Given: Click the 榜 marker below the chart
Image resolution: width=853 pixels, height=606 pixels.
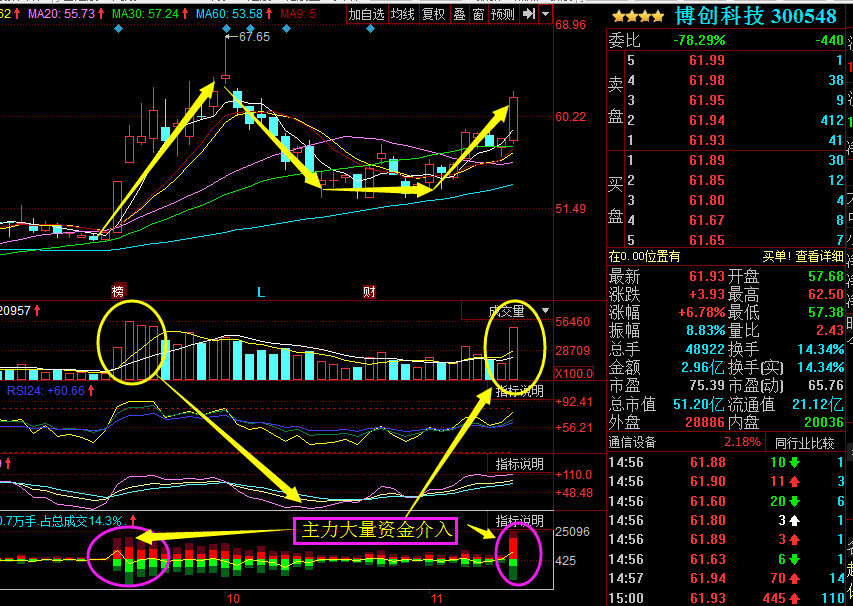Looking at the screenshot, I should [x=118, y=292].
